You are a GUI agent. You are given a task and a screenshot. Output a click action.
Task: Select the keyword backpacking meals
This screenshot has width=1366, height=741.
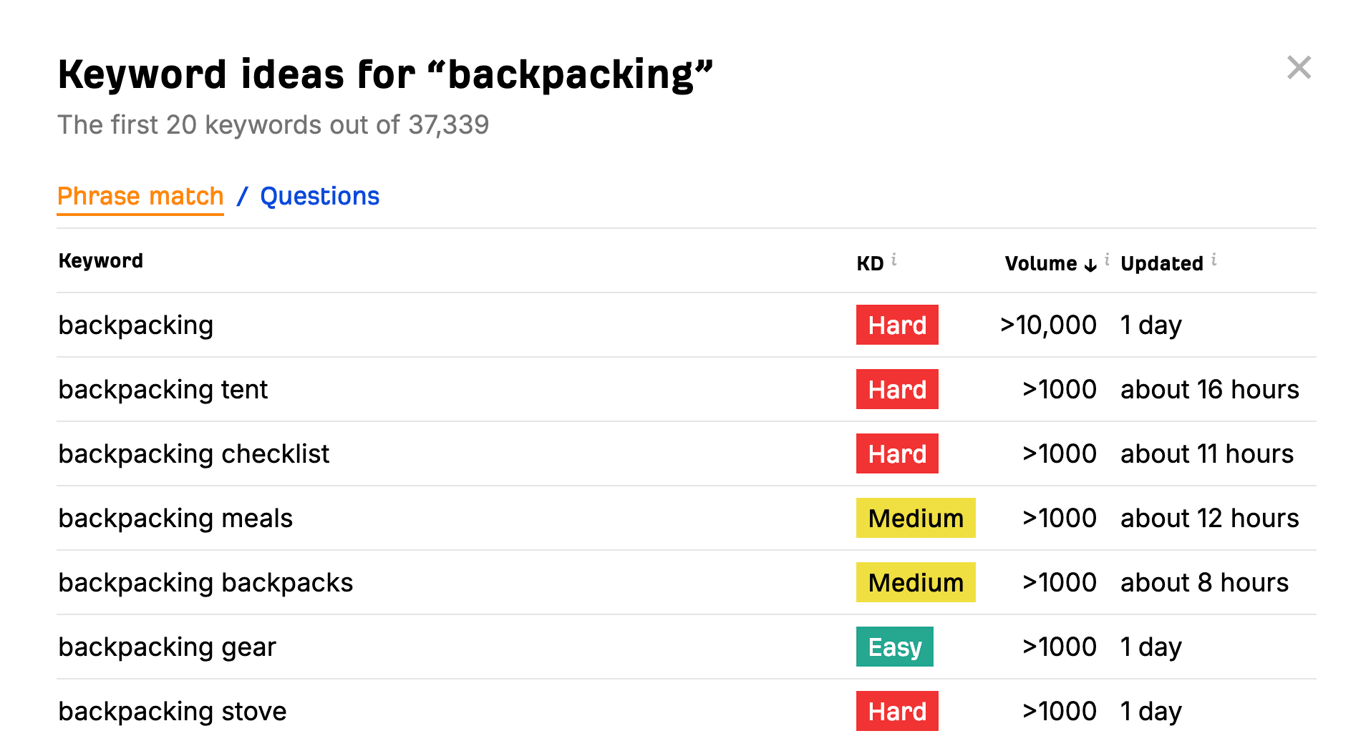pyautogui.click(x=175, y=518)
